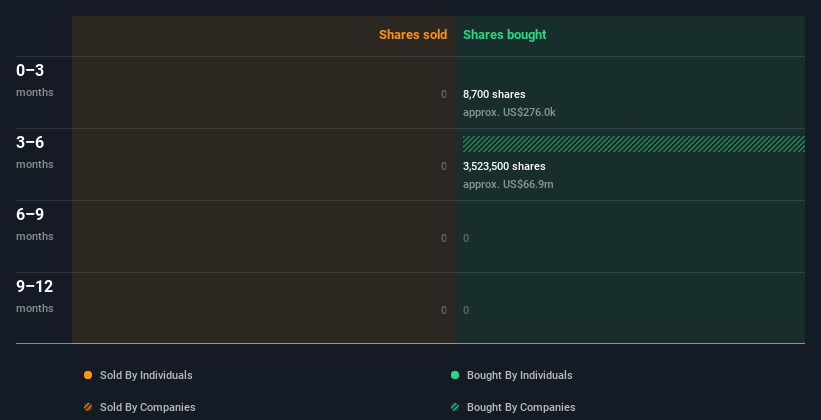The height and width of the screenshot is (420, 821).
Task: Click the green hatched 3–6 months bar
Action: [x=633, y=144]
